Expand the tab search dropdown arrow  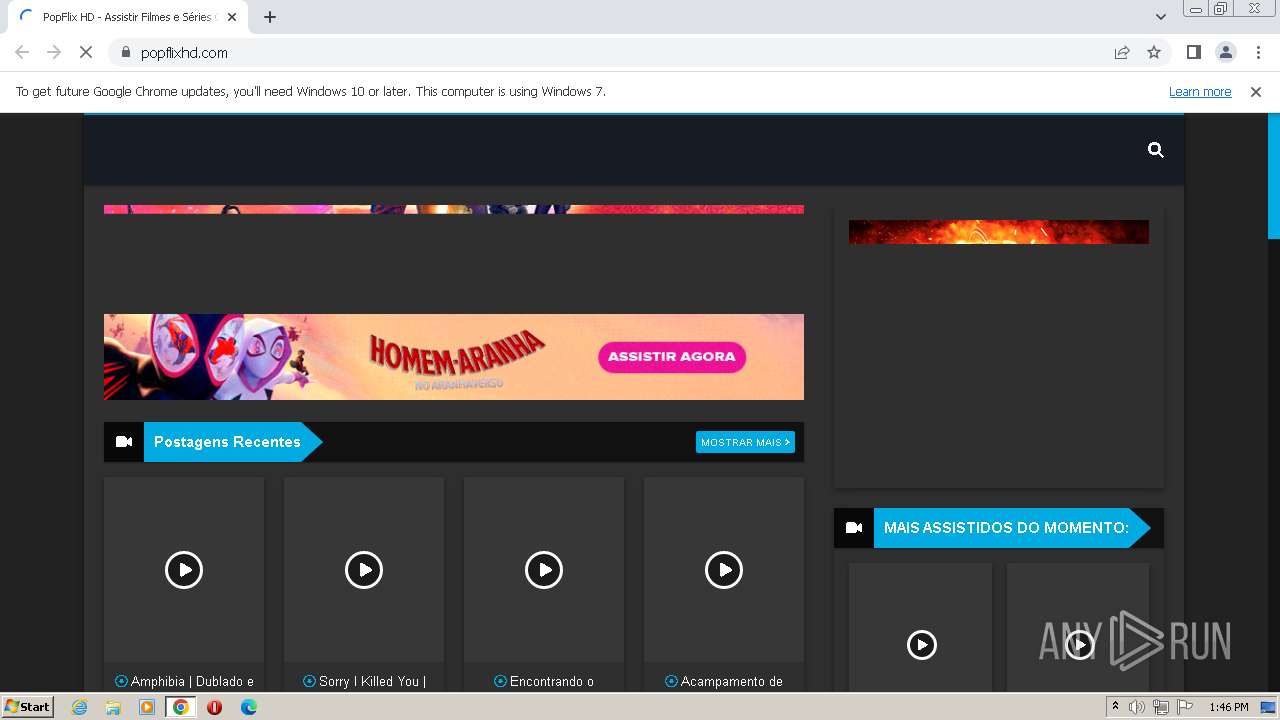pos(1161,17)
